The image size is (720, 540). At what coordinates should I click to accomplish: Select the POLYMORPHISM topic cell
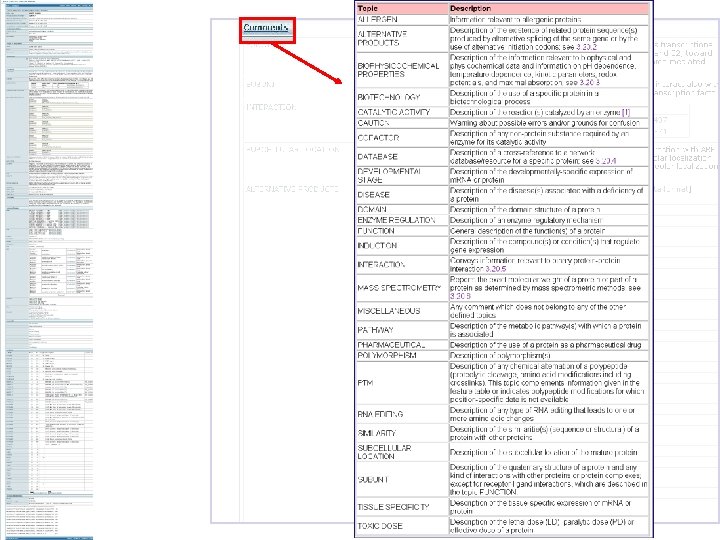point(403,355)
